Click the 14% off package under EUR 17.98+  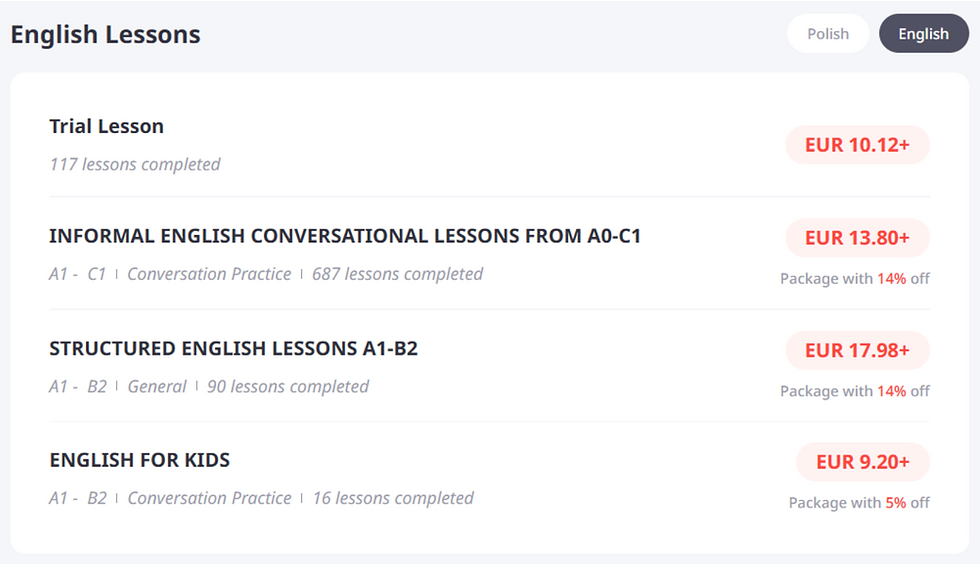[x=854, y=391]
